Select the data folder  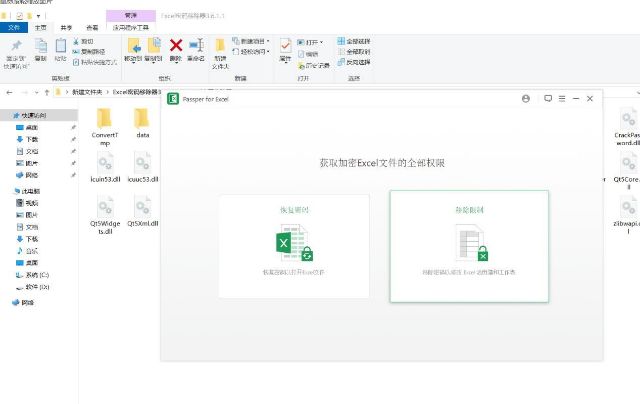pyautogui.click(x=142, y=123)
